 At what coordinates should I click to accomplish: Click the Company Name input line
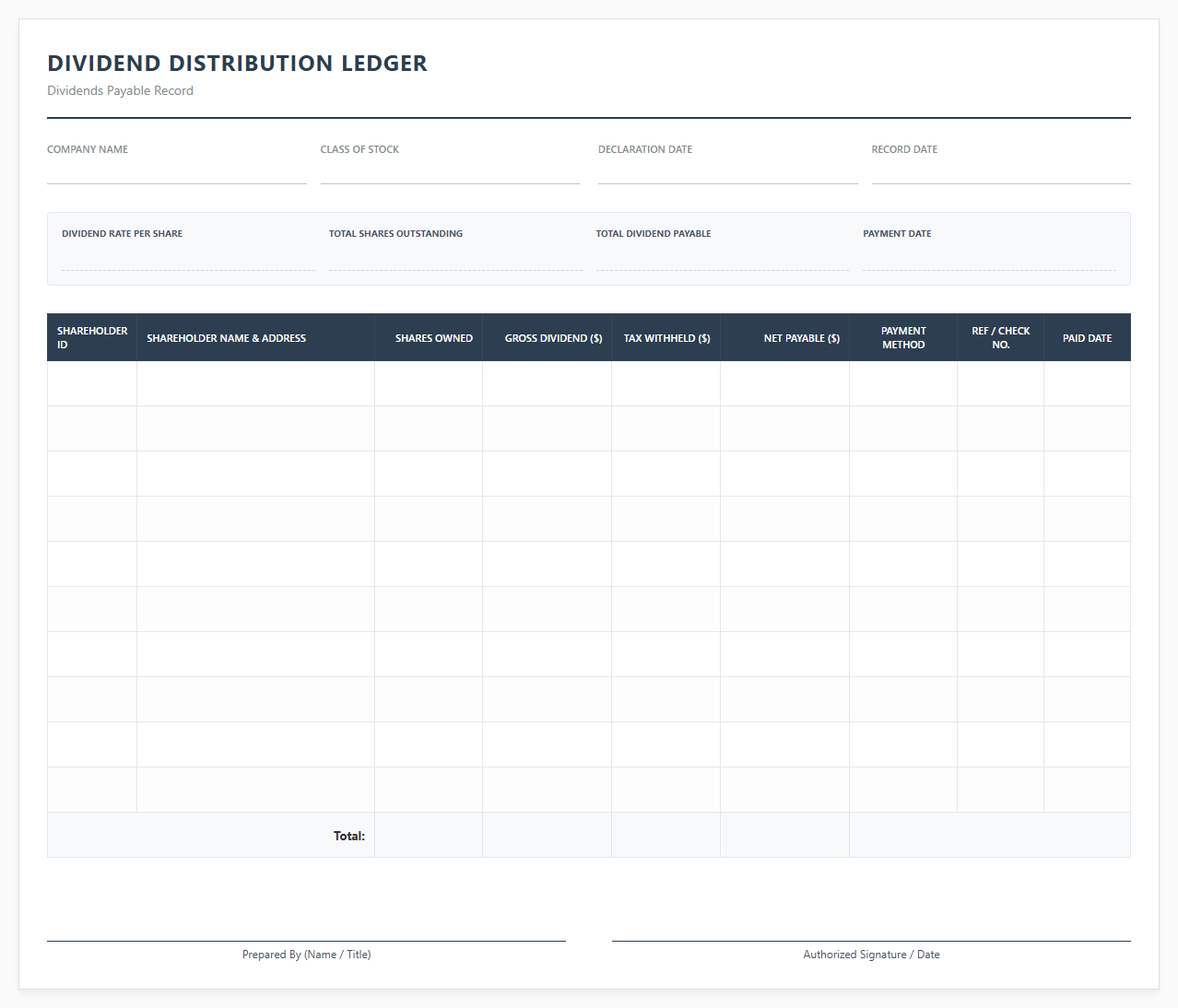(x=177, y=171)
